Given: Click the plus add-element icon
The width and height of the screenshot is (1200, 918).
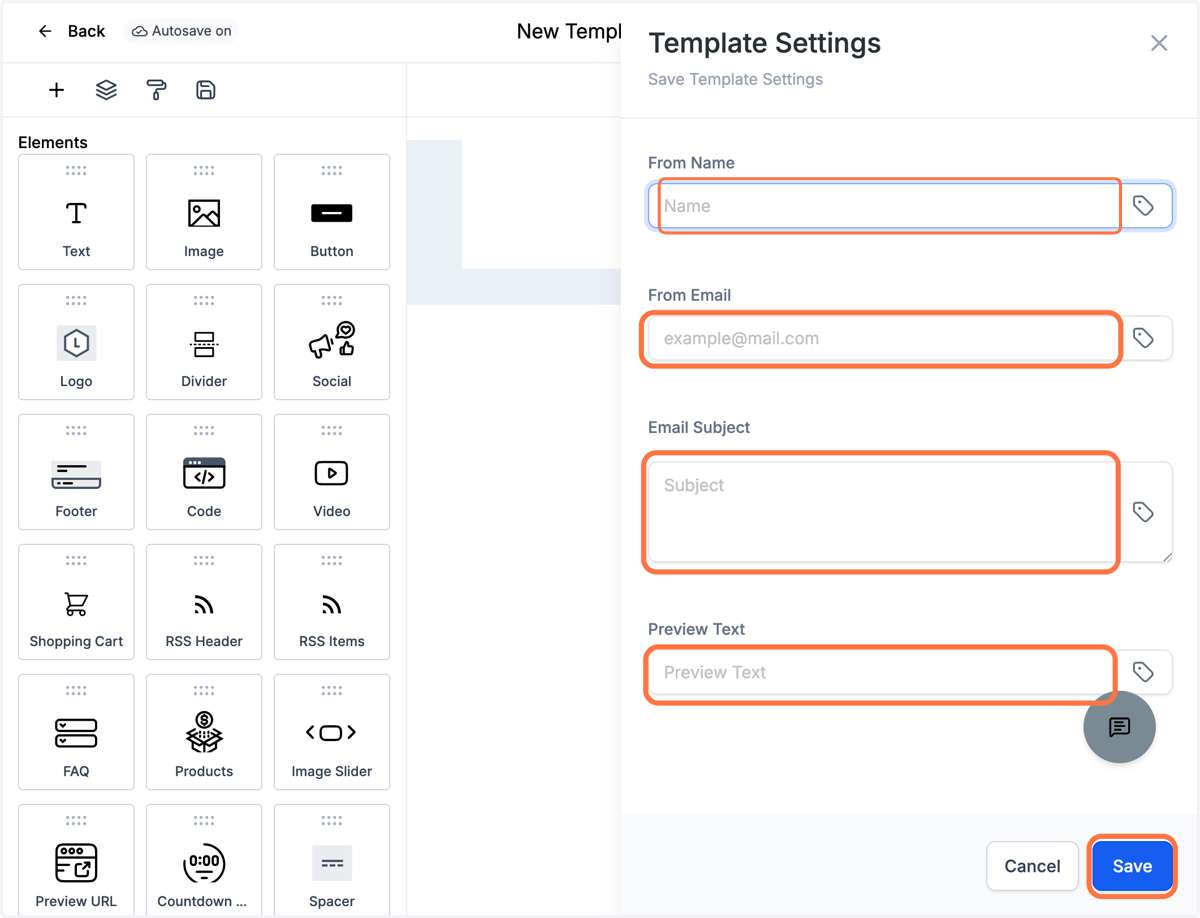Looking at the screenshot, I should [x=56, y=90].
